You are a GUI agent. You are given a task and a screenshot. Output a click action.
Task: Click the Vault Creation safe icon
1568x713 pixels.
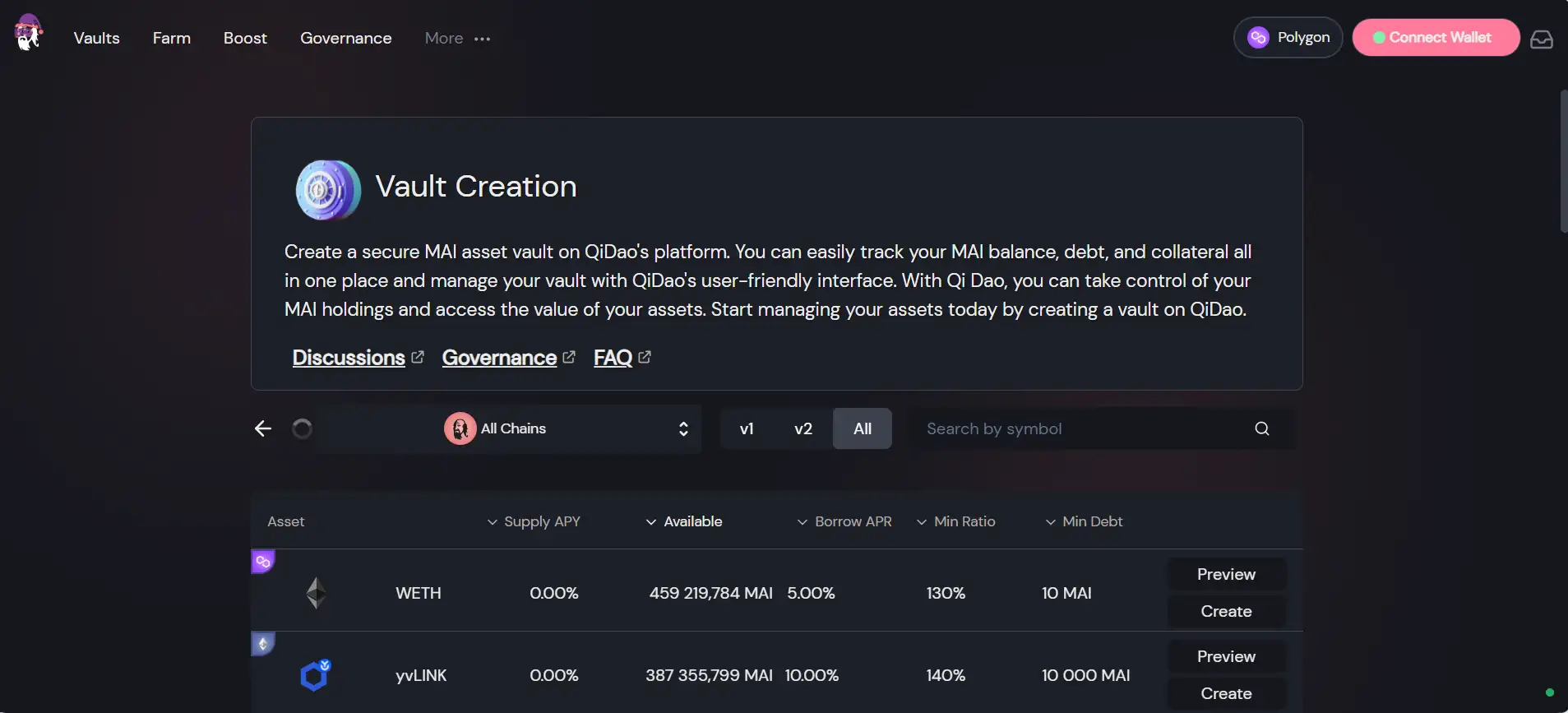(328, 189)
